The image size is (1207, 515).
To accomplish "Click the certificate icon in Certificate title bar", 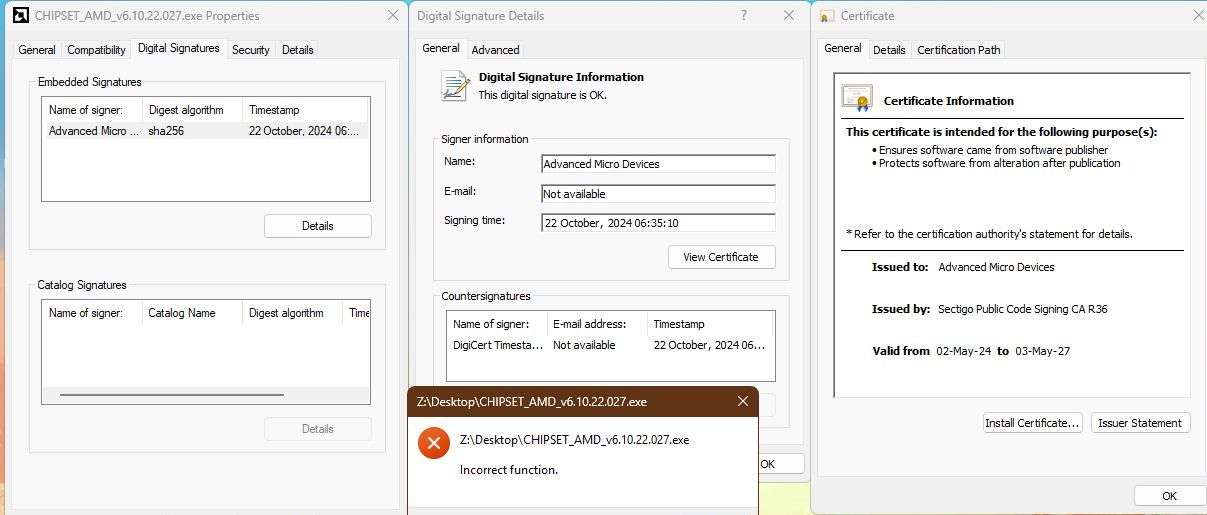I will (x=827, y=16).
